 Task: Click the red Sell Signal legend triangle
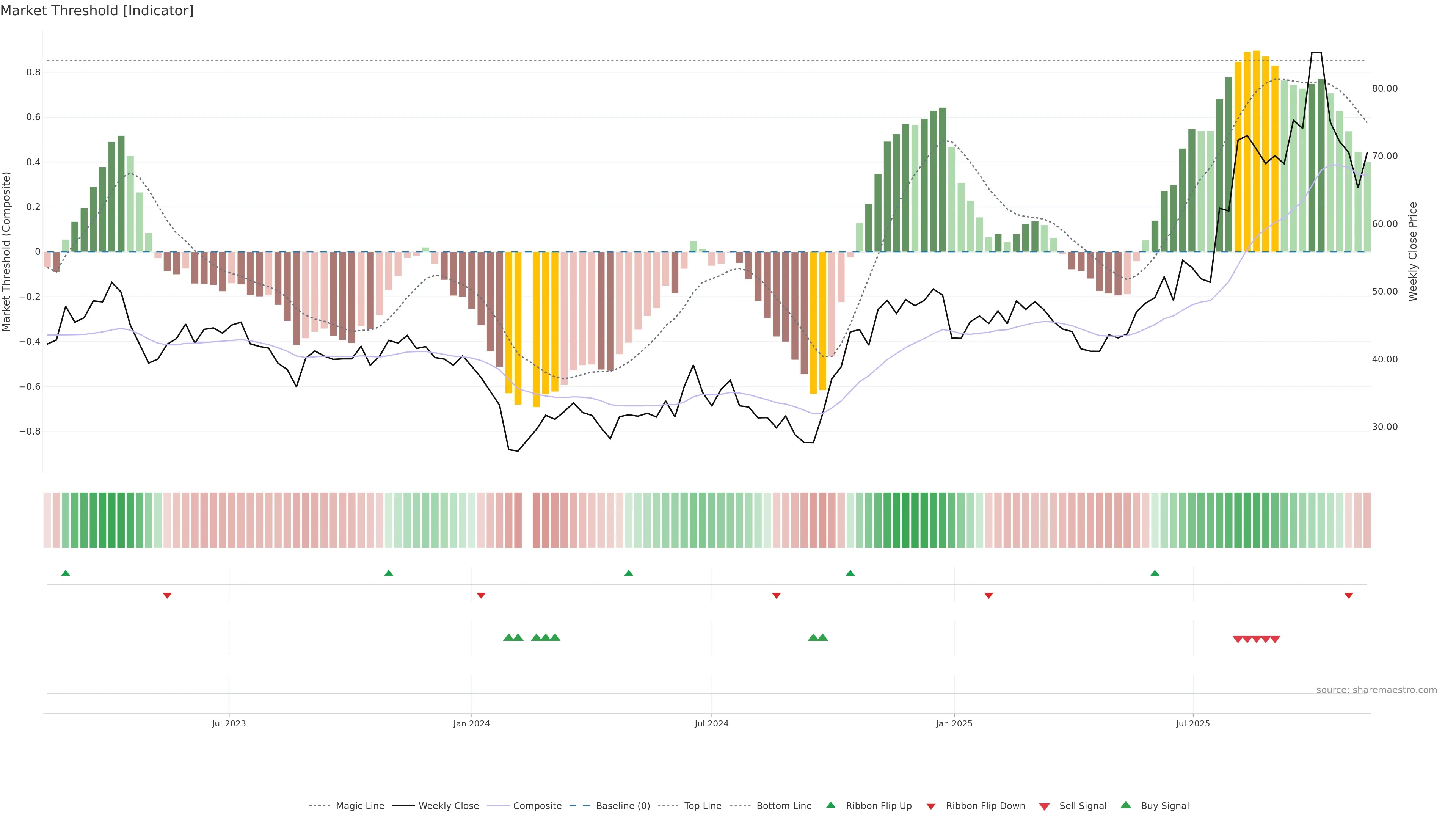1045,806
